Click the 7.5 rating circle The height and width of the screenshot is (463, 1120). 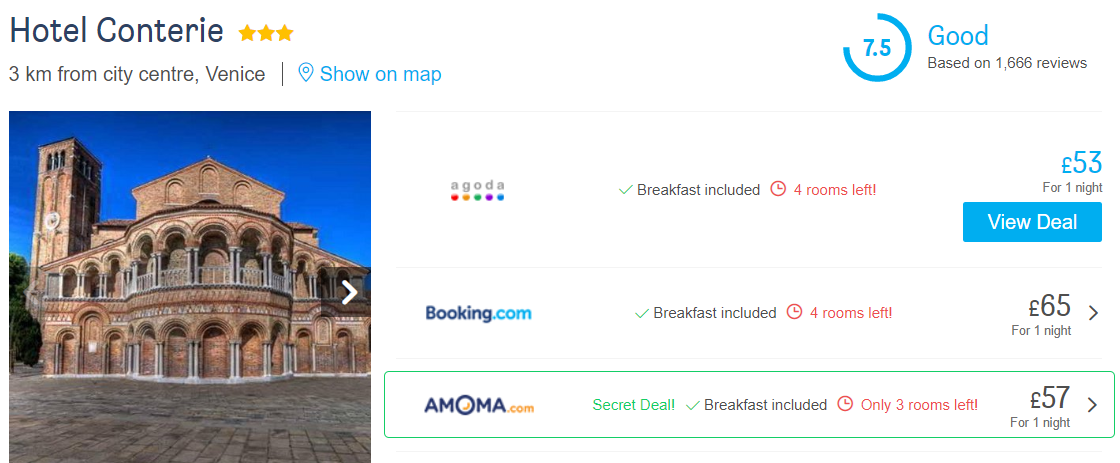pos(877,48)
